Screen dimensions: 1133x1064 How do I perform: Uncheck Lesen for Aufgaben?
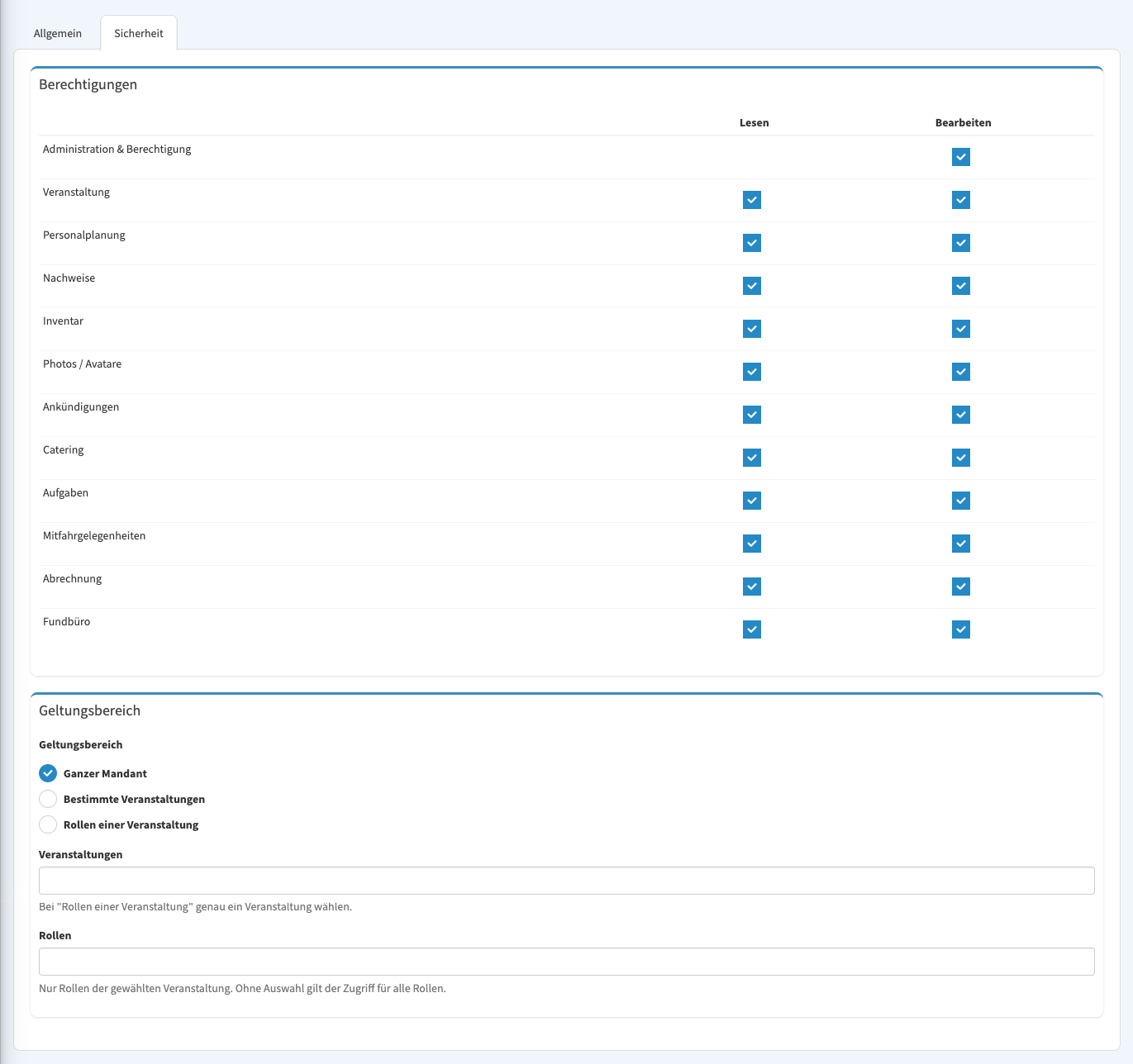click(752, 501)
